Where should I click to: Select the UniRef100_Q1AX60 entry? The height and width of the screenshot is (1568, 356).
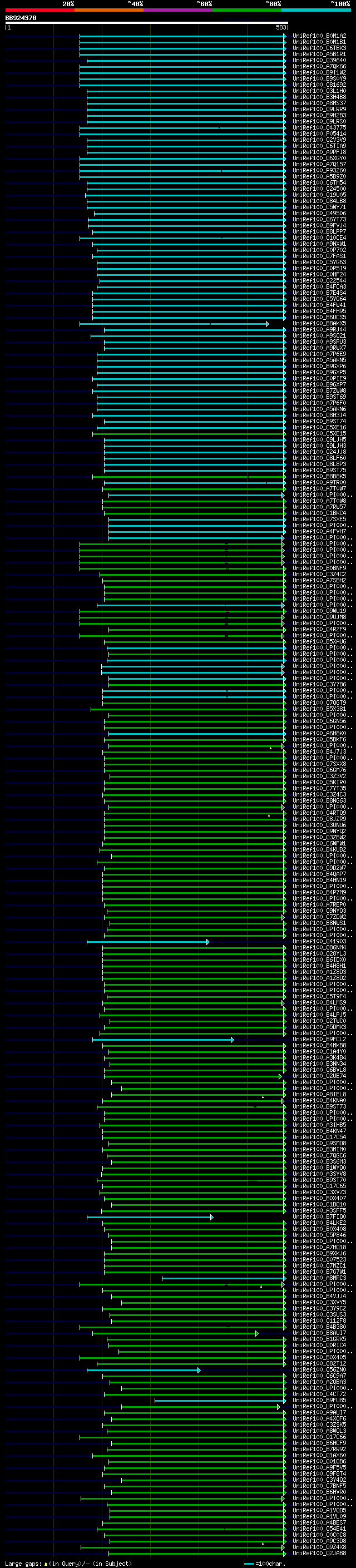pos(319,1456)
